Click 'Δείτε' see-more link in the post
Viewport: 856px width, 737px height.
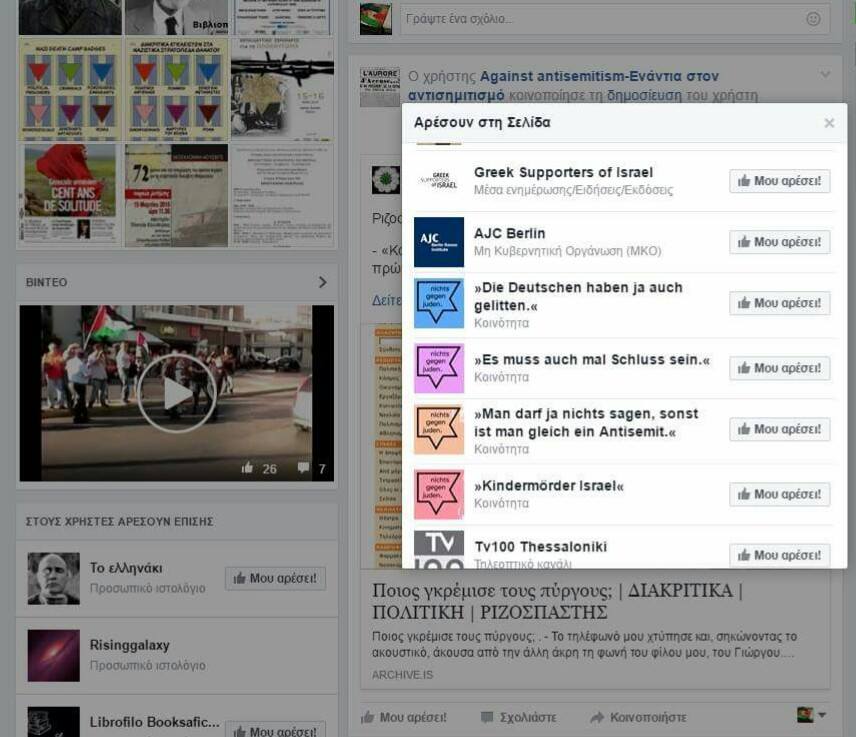tap(387, 301)
